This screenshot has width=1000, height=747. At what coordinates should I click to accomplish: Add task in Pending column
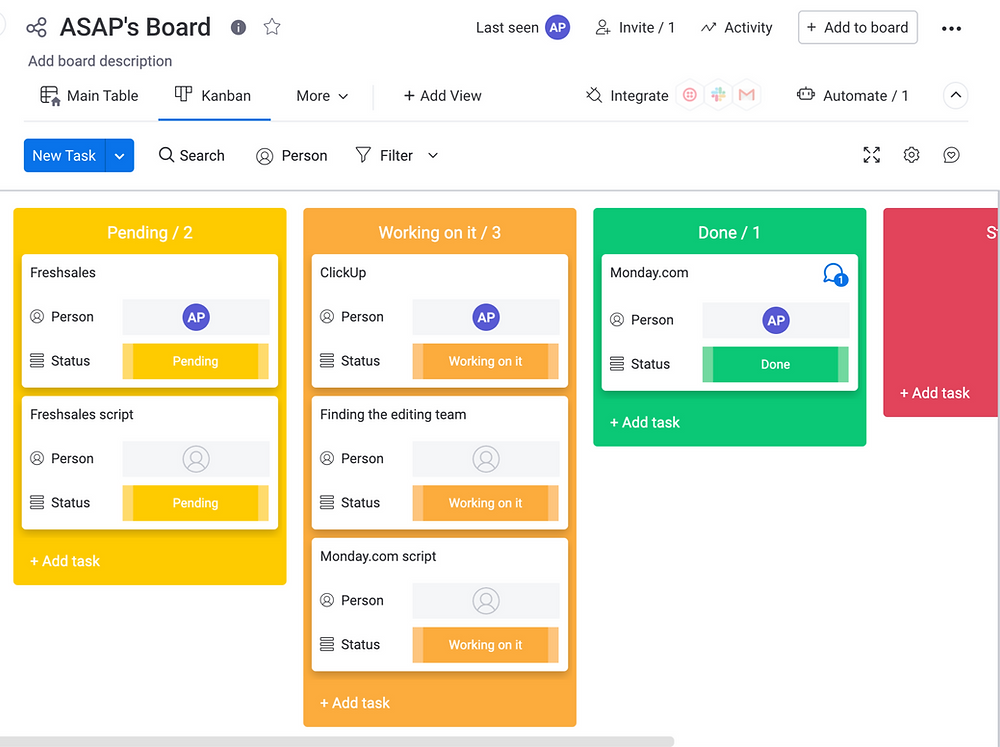(x=65, y=561)
